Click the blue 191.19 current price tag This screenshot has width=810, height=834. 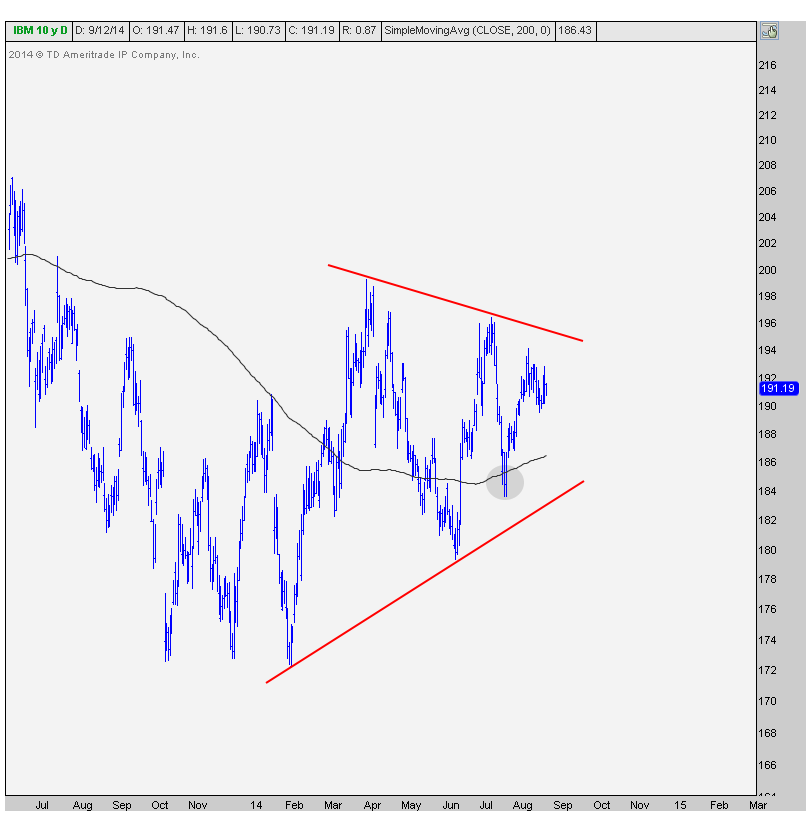click(779, 388)
